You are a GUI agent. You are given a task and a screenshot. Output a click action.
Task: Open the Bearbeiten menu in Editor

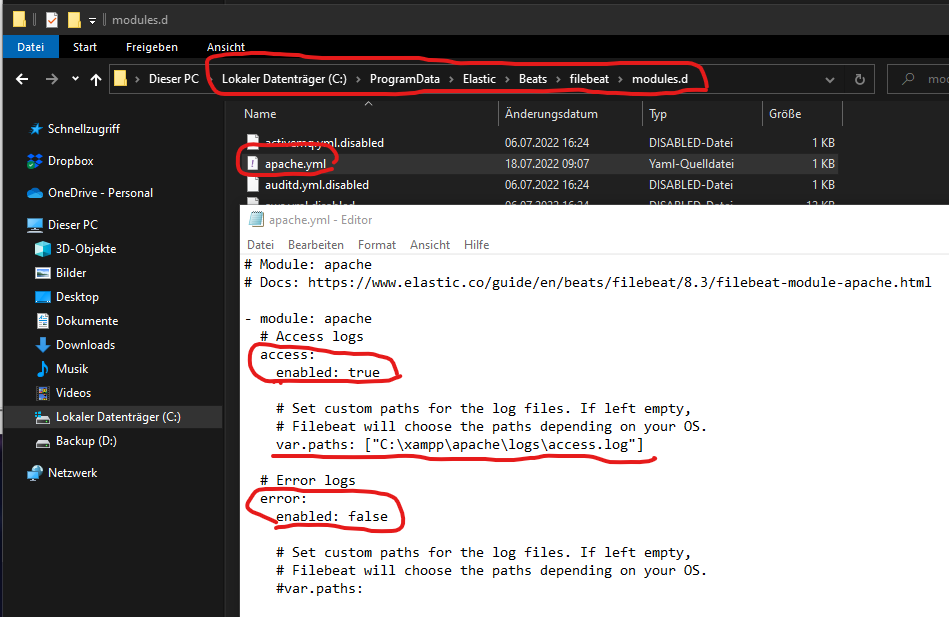(x=315, y=245)
